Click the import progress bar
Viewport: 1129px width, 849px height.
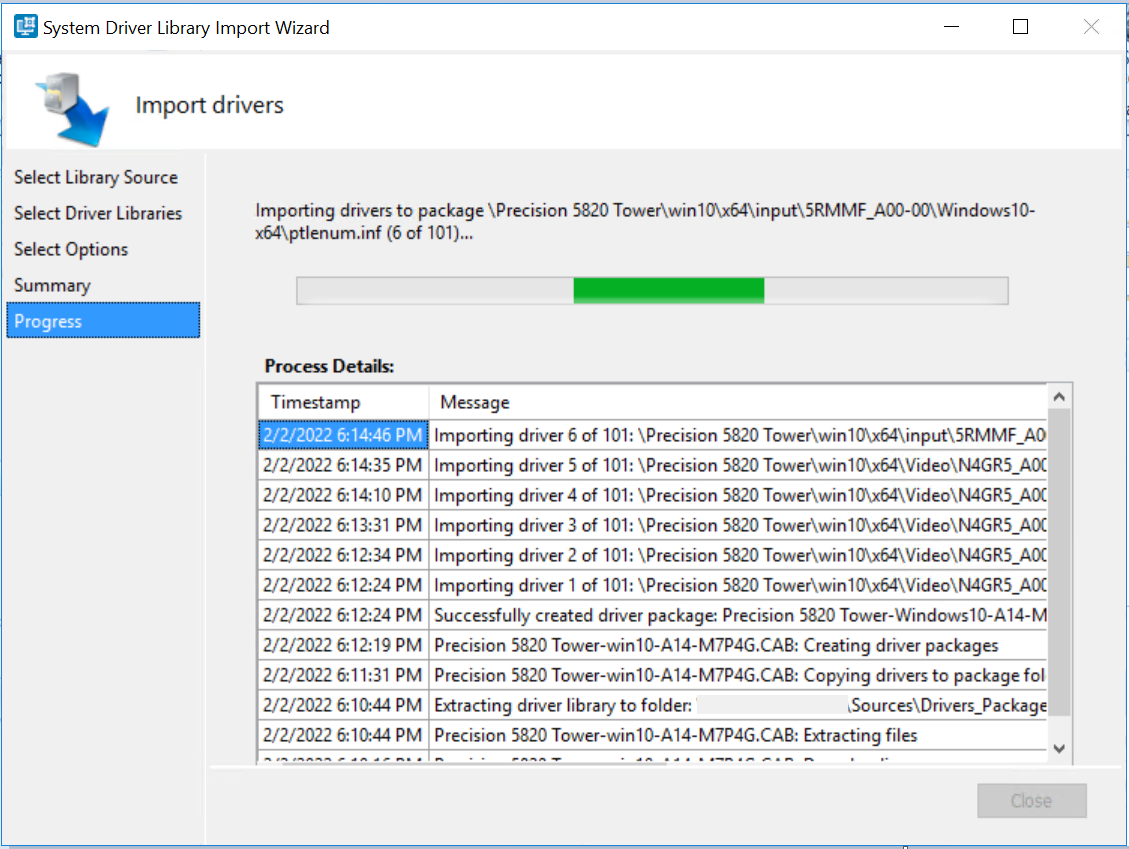pyautogui.click(x=651, y=290)
